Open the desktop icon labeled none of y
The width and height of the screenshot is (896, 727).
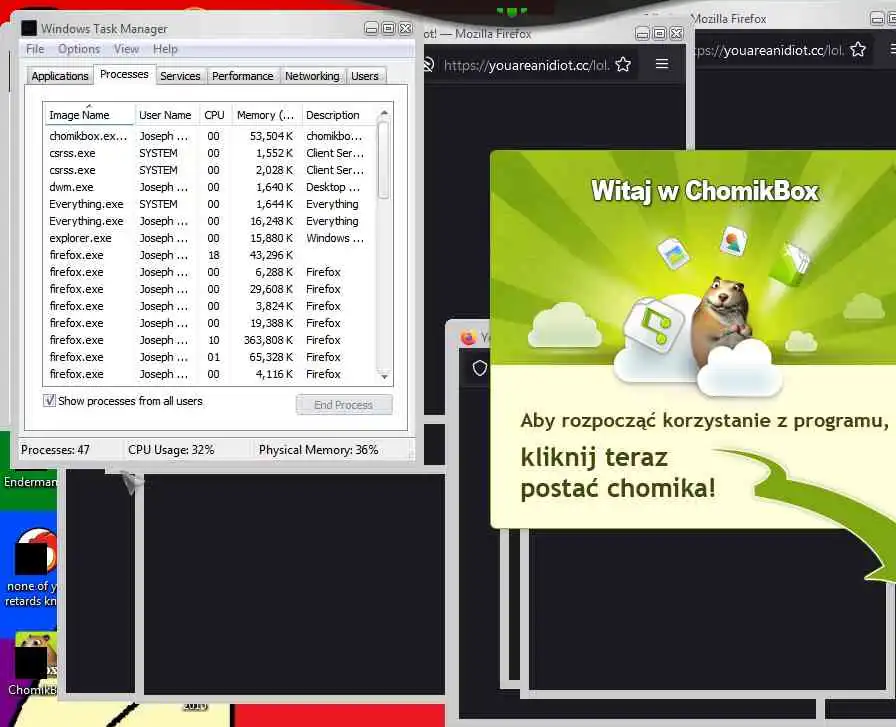[x=33, y=566]
